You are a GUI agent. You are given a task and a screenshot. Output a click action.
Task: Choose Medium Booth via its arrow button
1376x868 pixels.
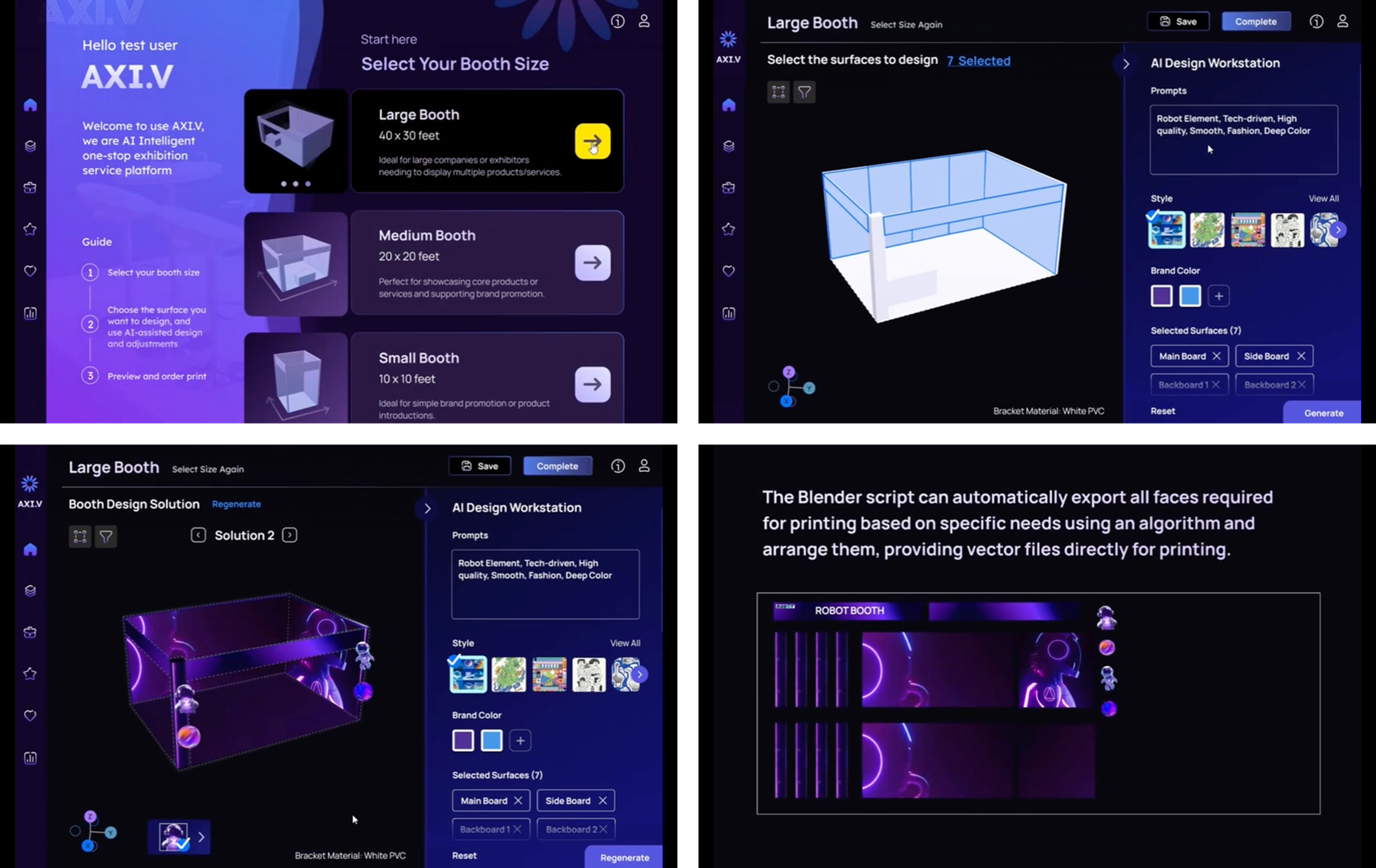pos(592,263)
